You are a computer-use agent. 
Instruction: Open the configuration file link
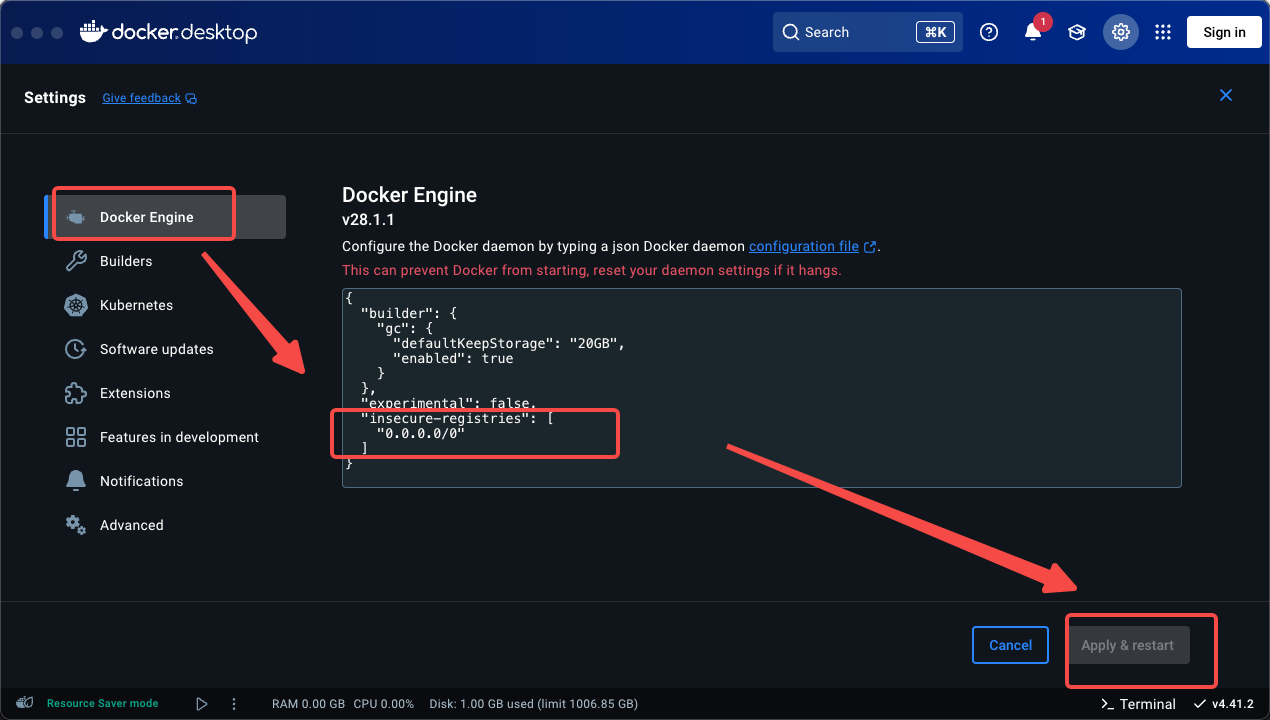(806, 246)
